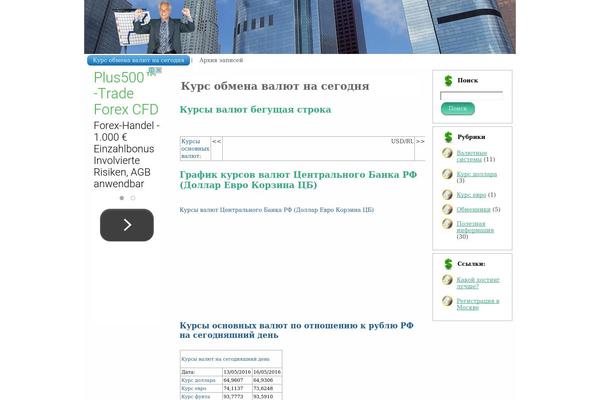Open the 'Регистрация в Москве' link
600x400 pixels.
(x=478, y=304)
